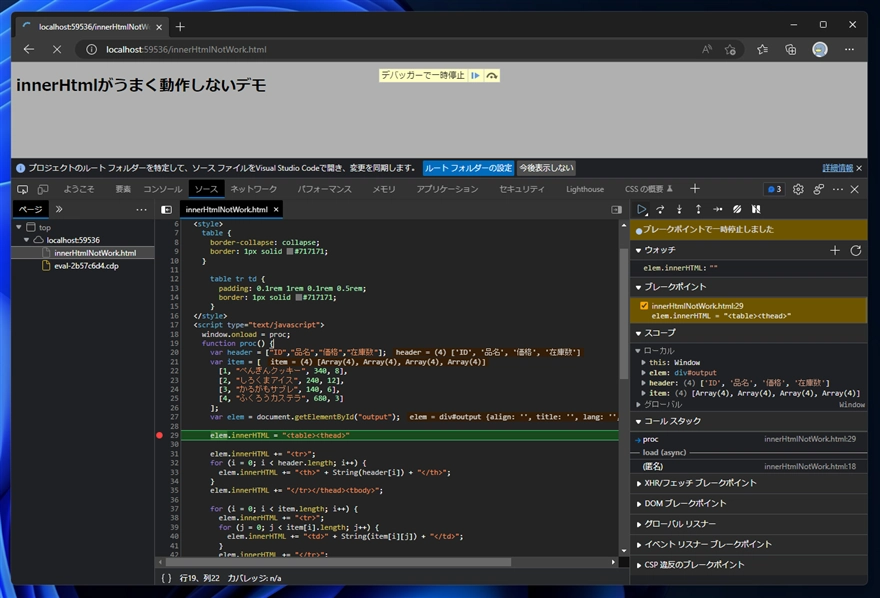Open the パフォーマンス tab
This screenshot has width=880, height=598.
324,189
